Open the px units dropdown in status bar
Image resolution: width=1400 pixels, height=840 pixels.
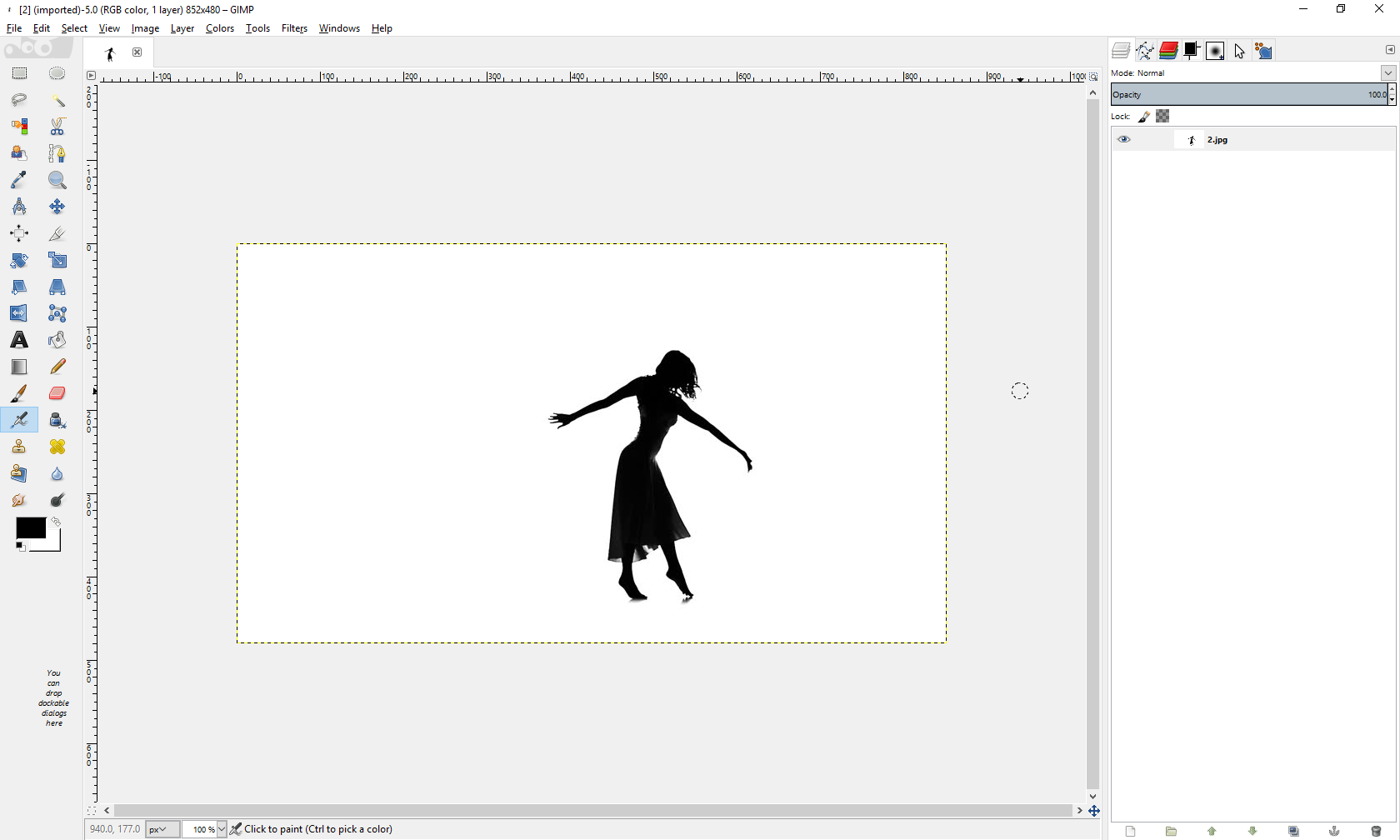tap(162, 829)
